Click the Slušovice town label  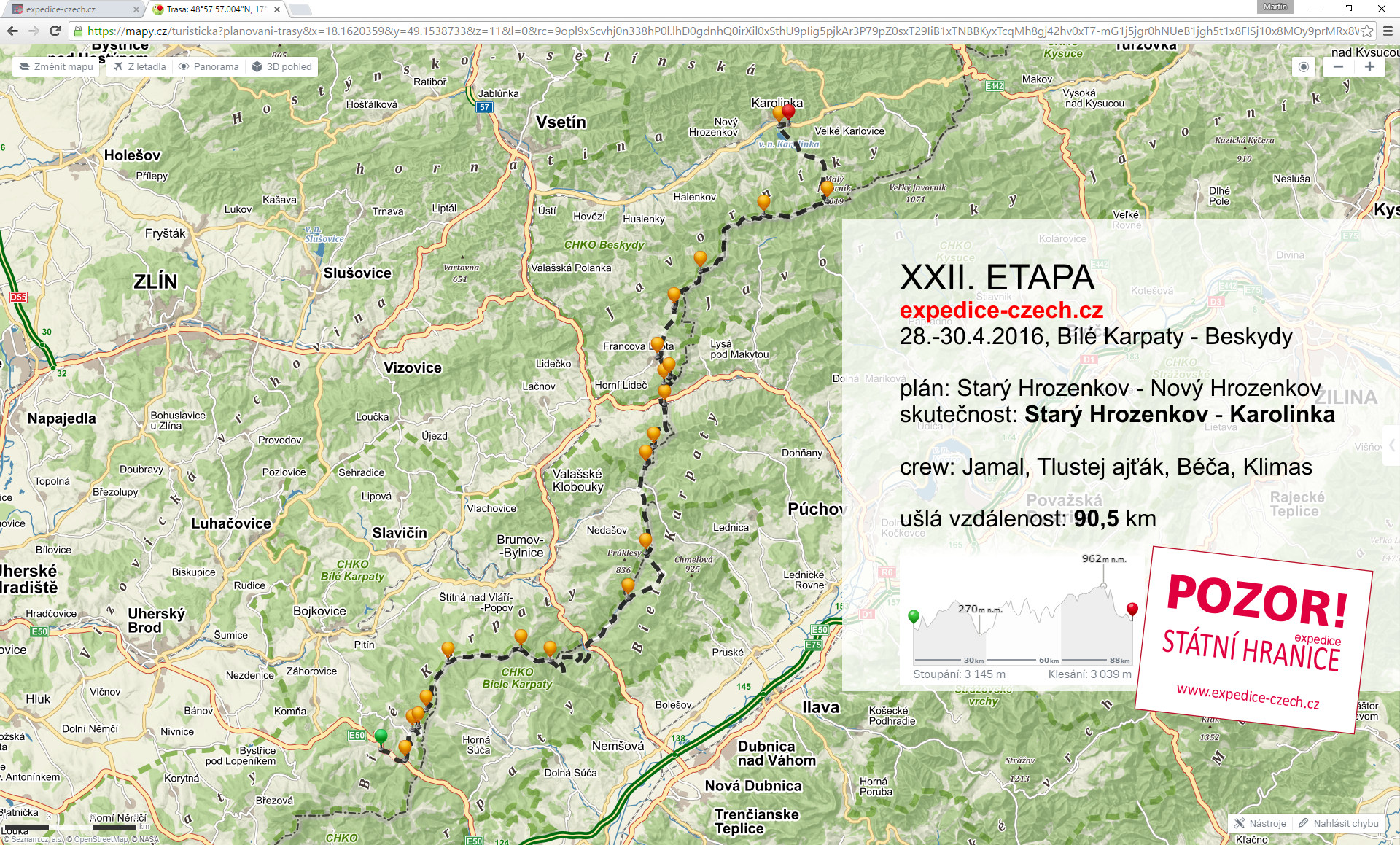357,273
